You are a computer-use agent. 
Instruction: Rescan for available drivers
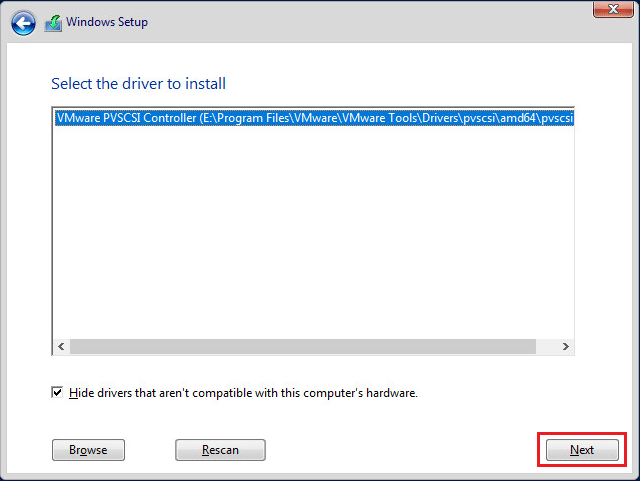(x=220, y=450)
